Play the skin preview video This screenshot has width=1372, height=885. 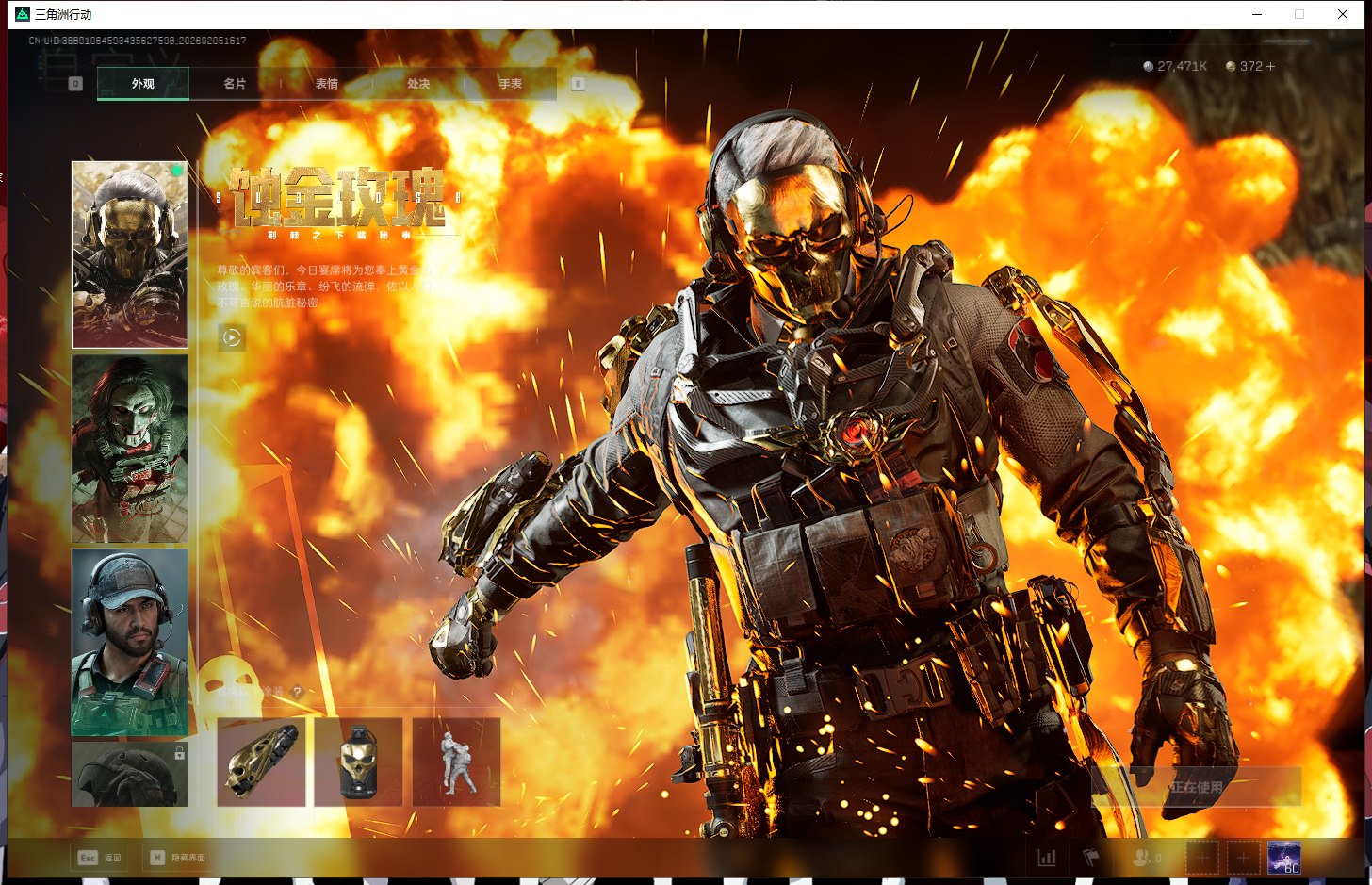coord(232,337)
